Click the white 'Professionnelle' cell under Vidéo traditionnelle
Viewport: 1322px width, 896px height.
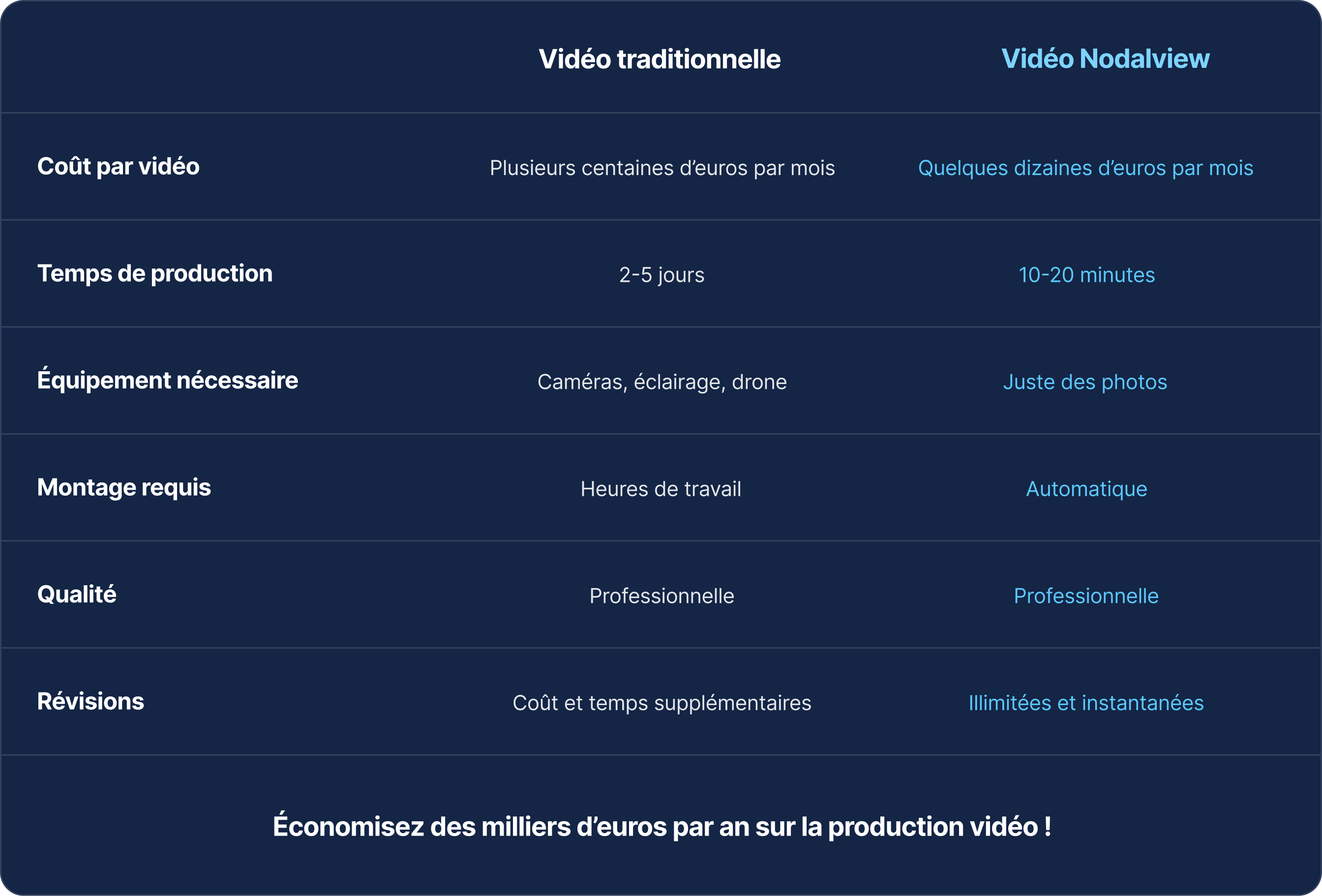pyautogui.click(x=661, y=596)
